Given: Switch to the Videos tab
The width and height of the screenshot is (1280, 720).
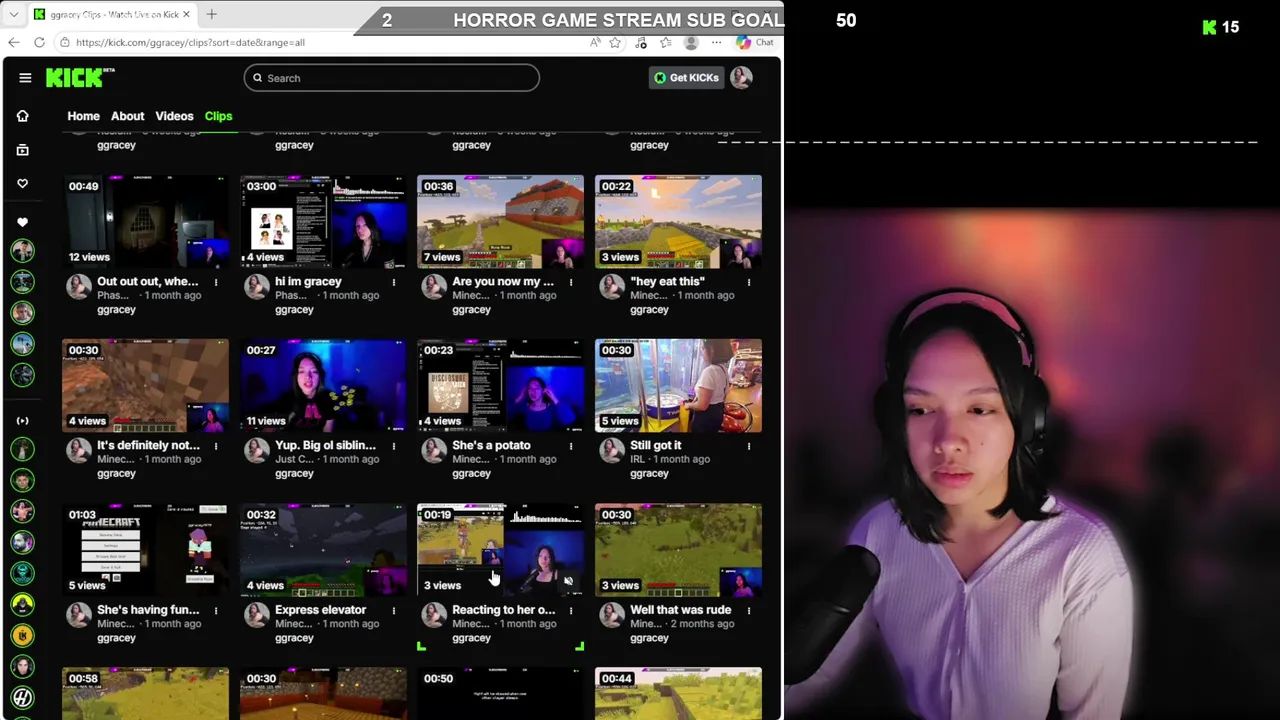Looking at the screenshot, I should coord(174,116).
